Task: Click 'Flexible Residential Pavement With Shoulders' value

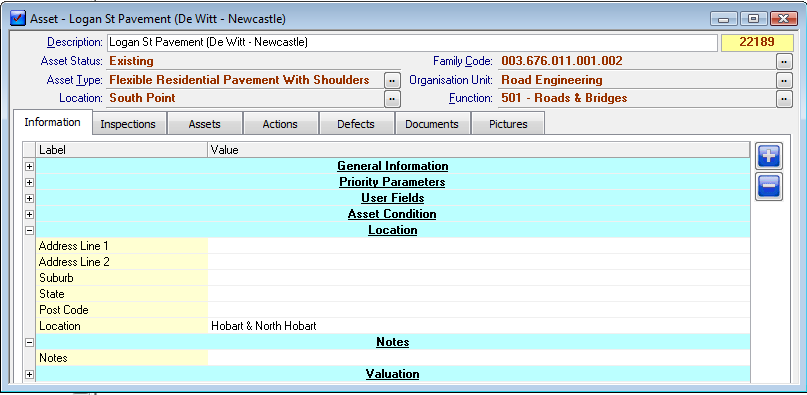Action: (239, 80)
